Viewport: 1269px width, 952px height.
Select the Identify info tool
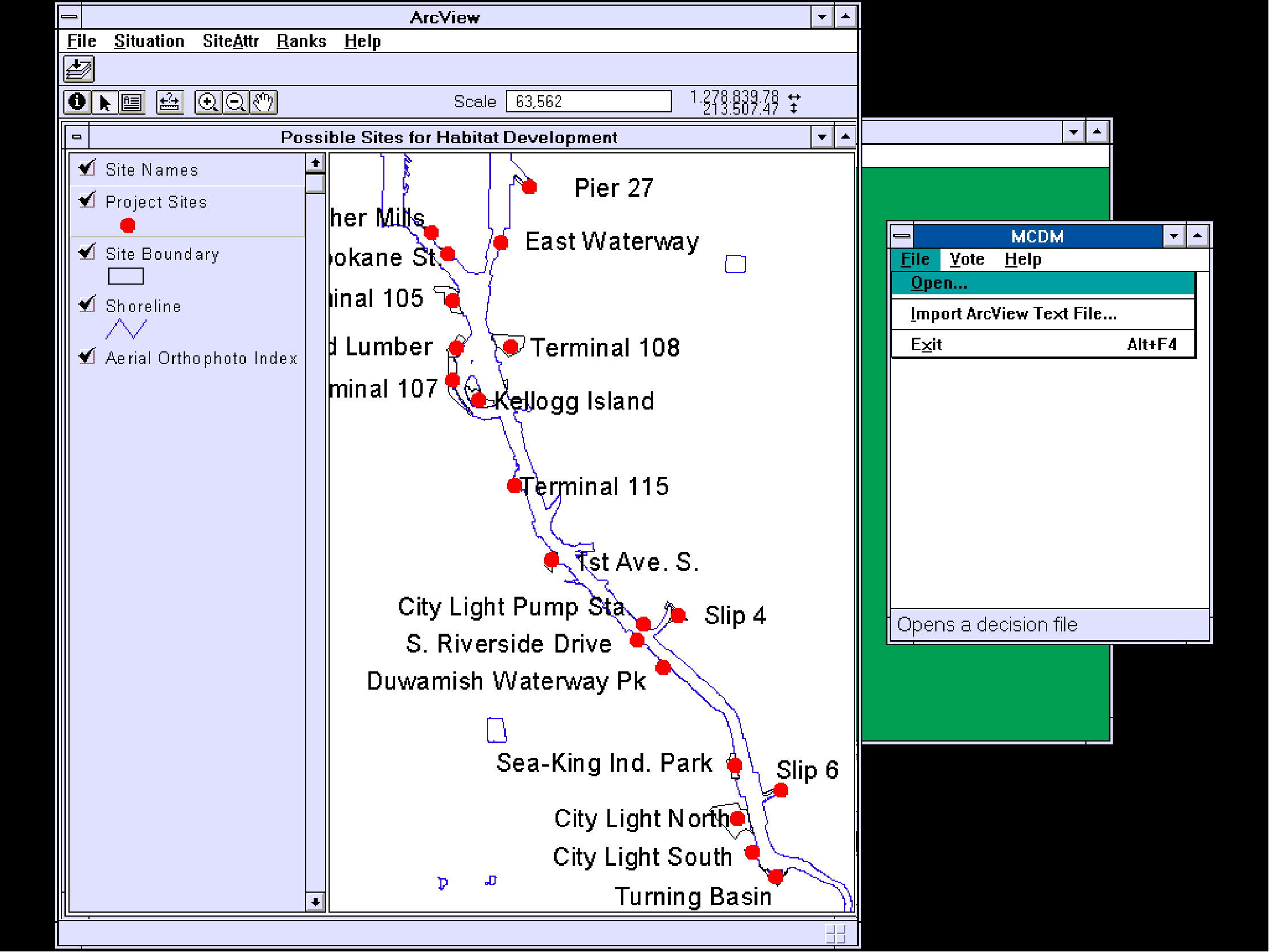tap(77, 103)
